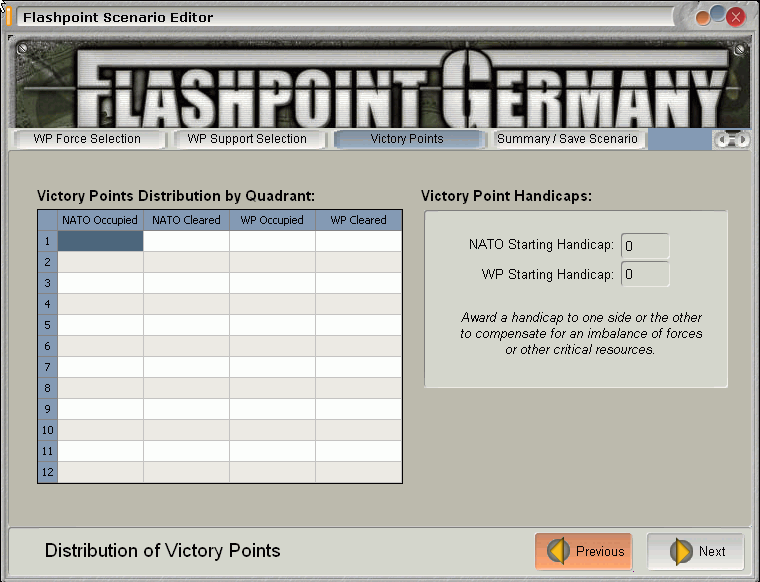The width and height of the screenshot is (760, 582).
Task: Select WP Cleared cell in row 3
Action: [359, 283]
